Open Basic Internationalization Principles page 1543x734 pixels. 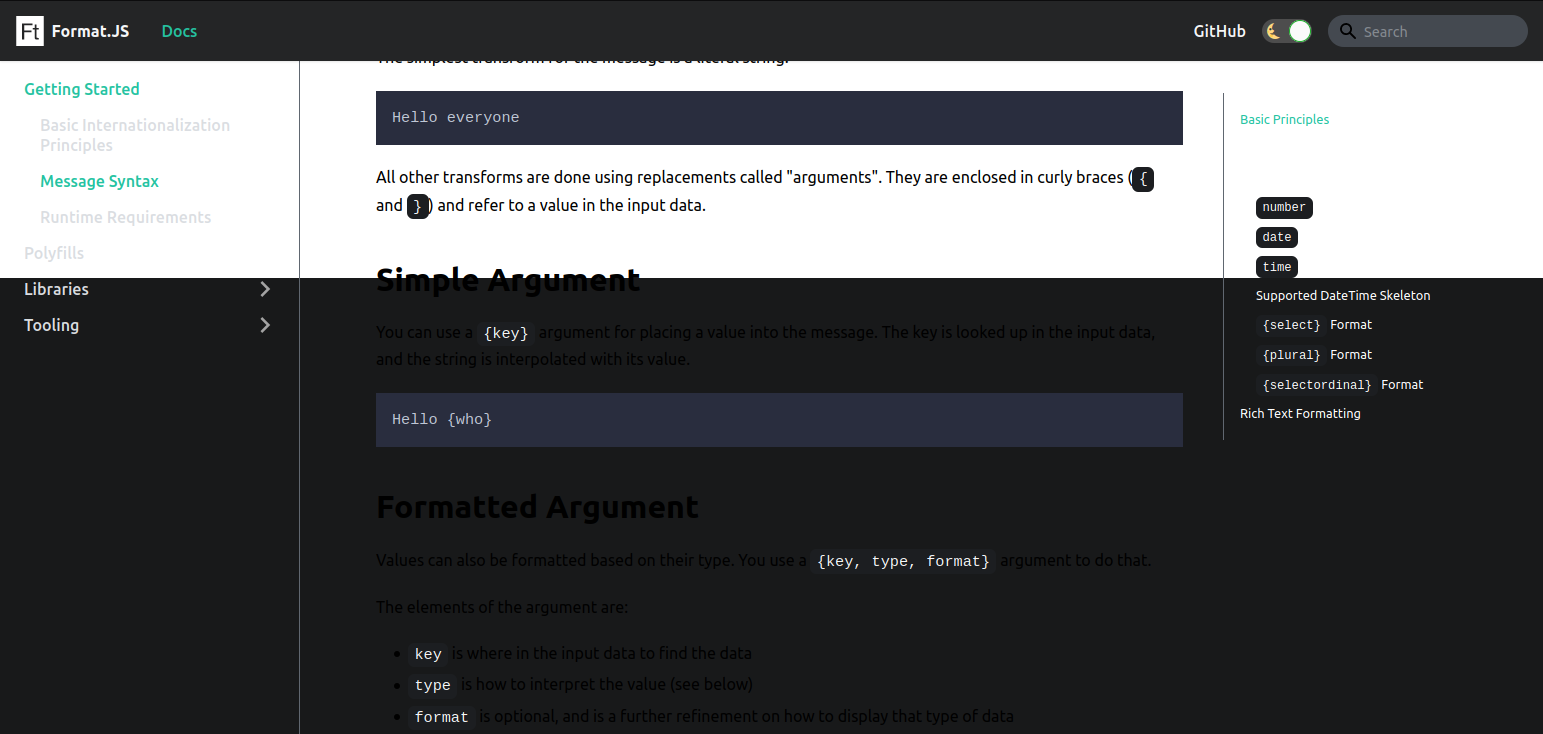point(135,134)
